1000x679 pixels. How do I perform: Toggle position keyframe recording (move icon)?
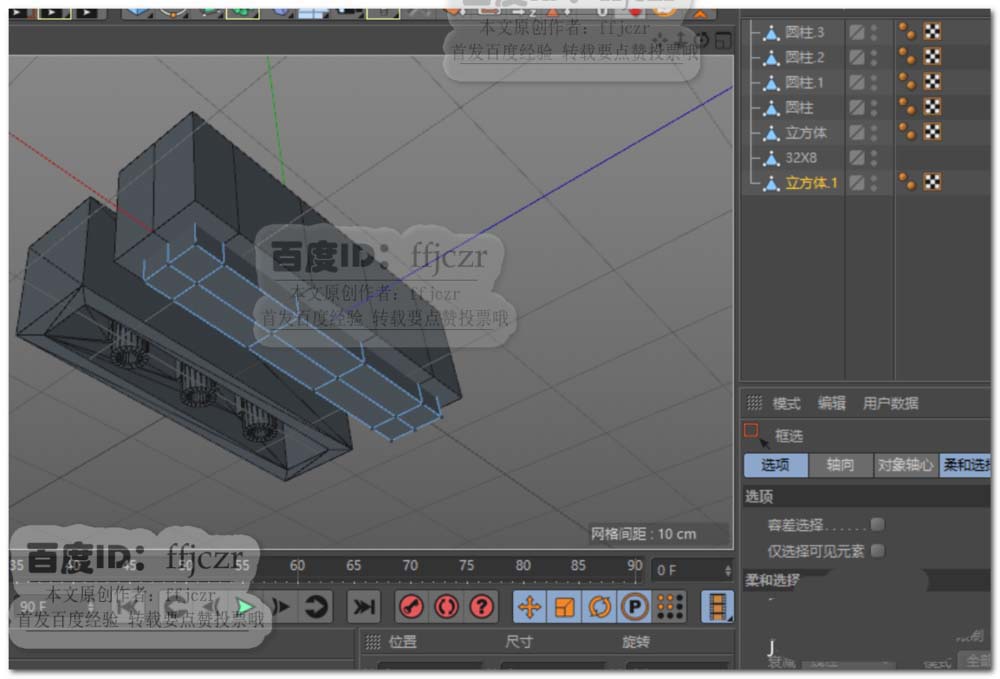point(529,607)
